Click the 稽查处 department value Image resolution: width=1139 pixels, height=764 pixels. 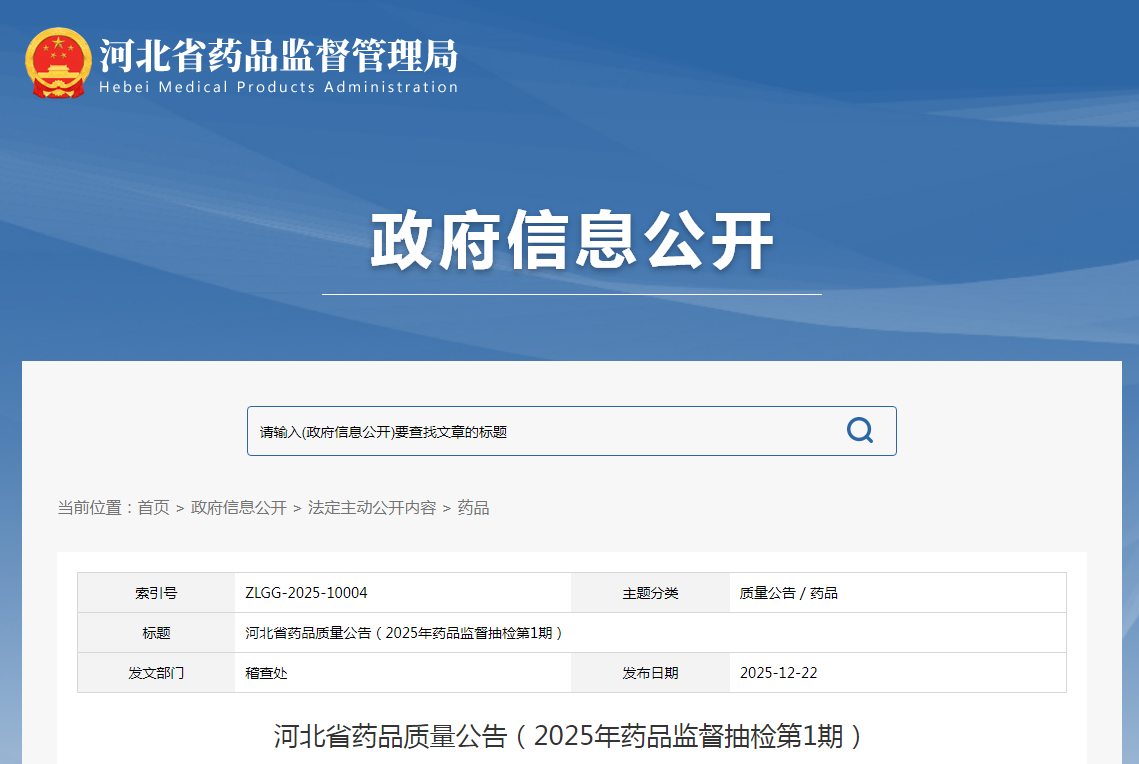click(x=267, y=673)
